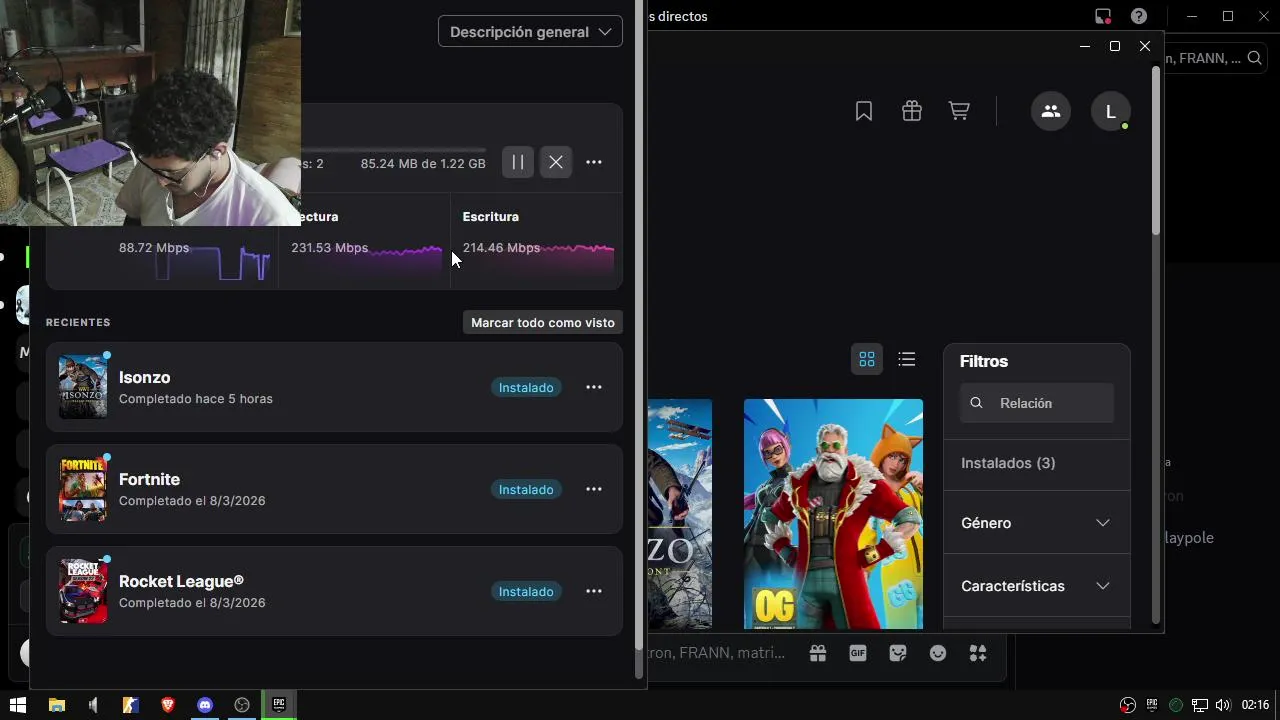The width and height of the screenshot is (1280, 720).
Task: Click the Rocket League® title text
Action: tap(181, 581)
